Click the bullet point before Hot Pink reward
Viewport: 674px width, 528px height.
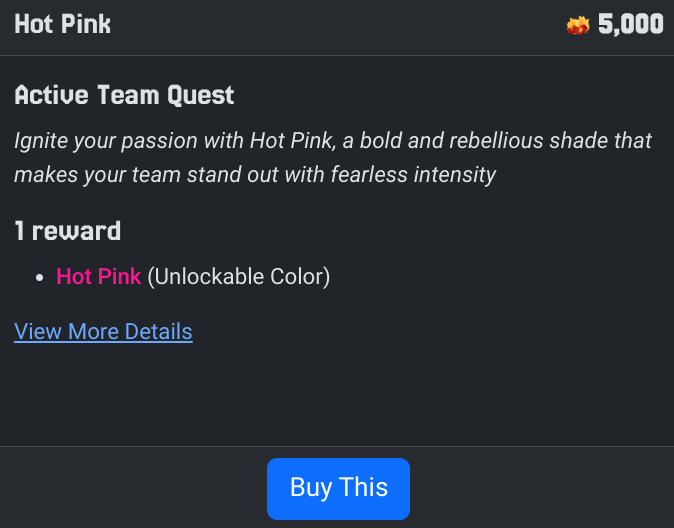(39, 277)
